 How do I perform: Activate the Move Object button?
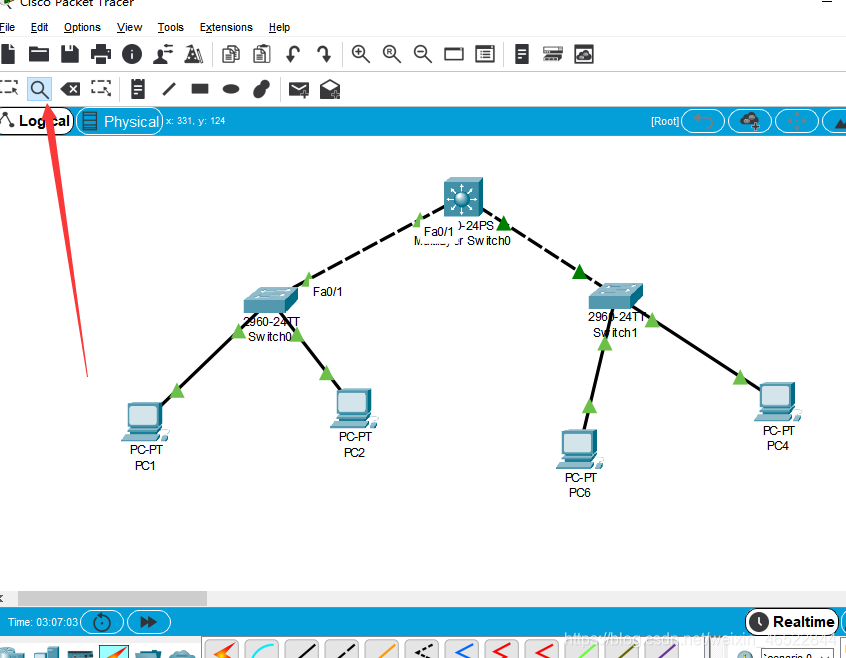[797, 121]
